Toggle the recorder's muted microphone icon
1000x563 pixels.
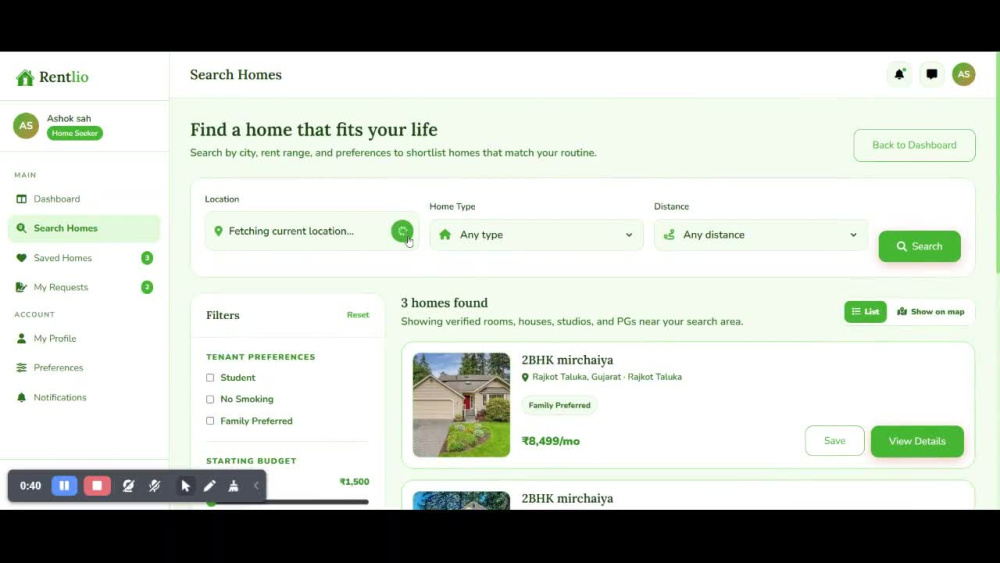155,486
